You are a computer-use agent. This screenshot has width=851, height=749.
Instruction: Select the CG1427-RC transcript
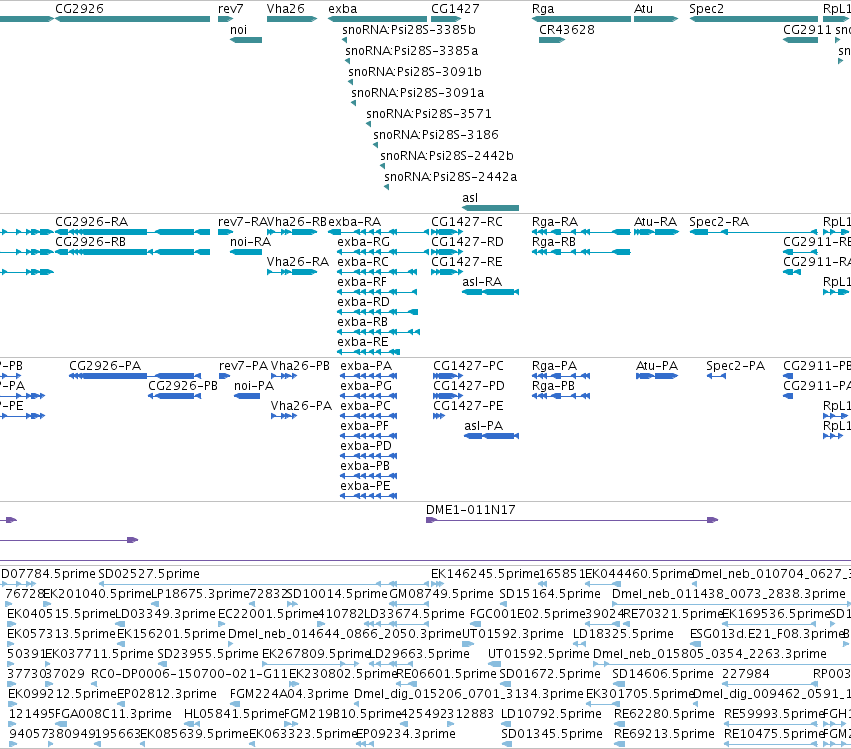(x=447, y=232)
